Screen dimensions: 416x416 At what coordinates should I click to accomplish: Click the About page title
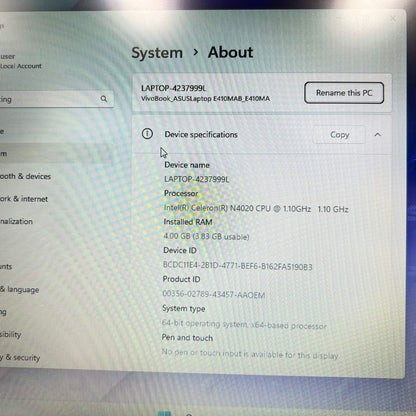point(231,52)
